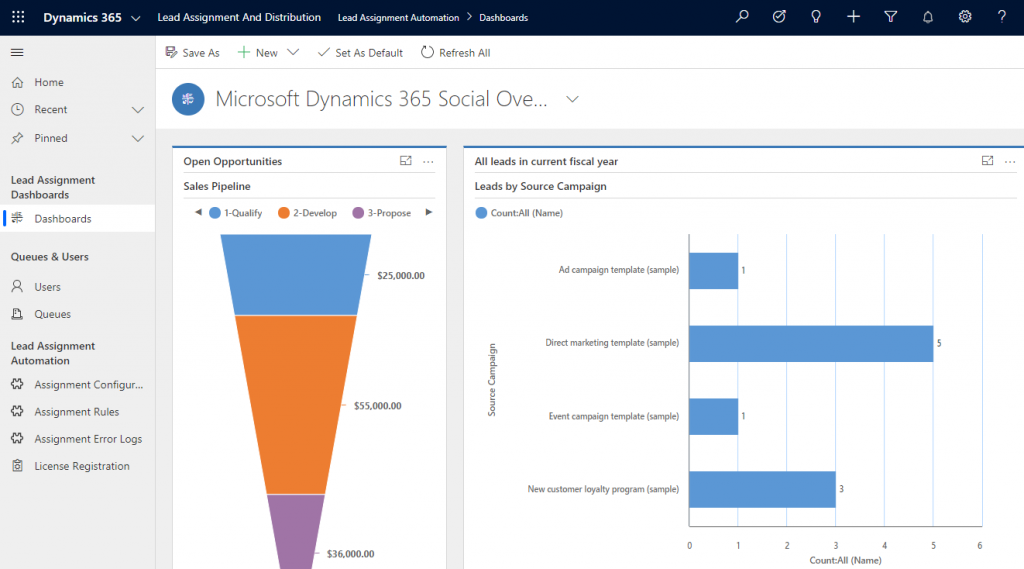The image size is (1024, 569).
Task: Click the Event campaign template bar
Action: 714,417
